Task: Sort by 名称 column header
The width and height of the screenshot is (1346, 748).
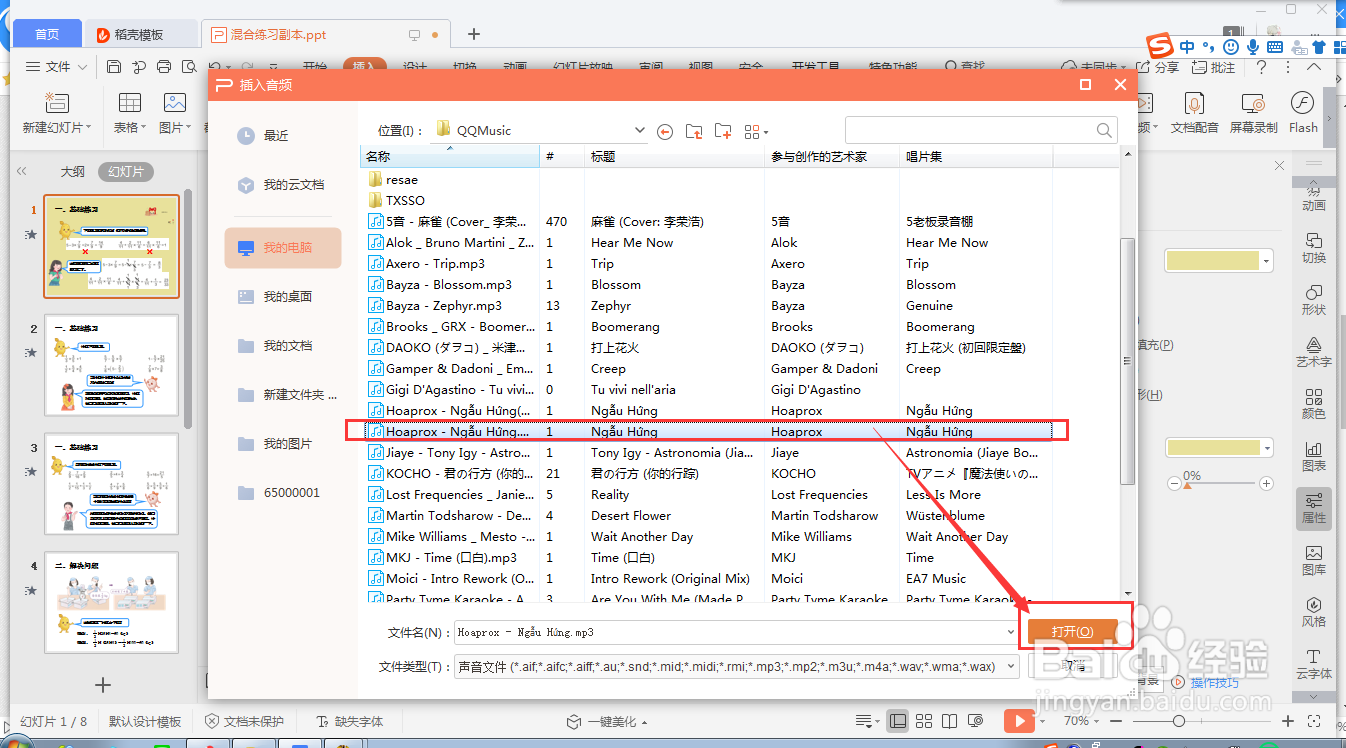Action: click(450, 157)
